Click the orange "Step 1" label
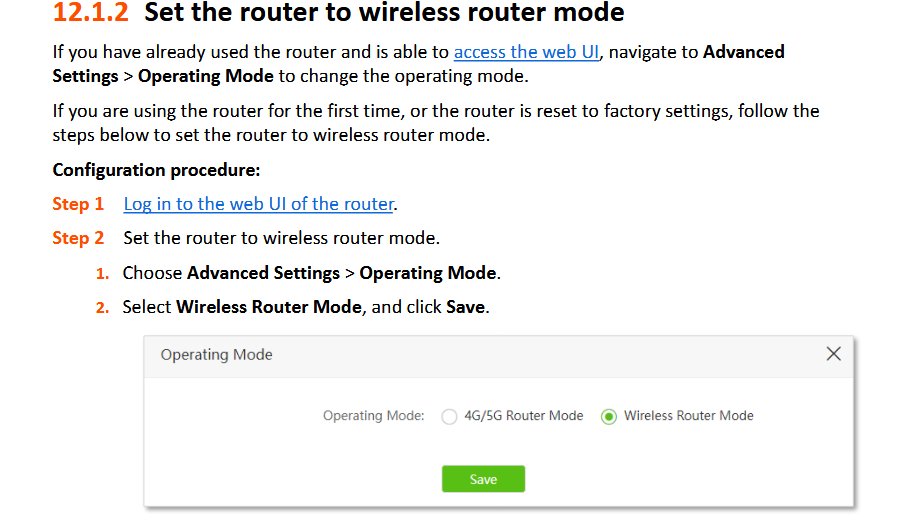Viewport: 909px width, 529px height. click(78, 204)
